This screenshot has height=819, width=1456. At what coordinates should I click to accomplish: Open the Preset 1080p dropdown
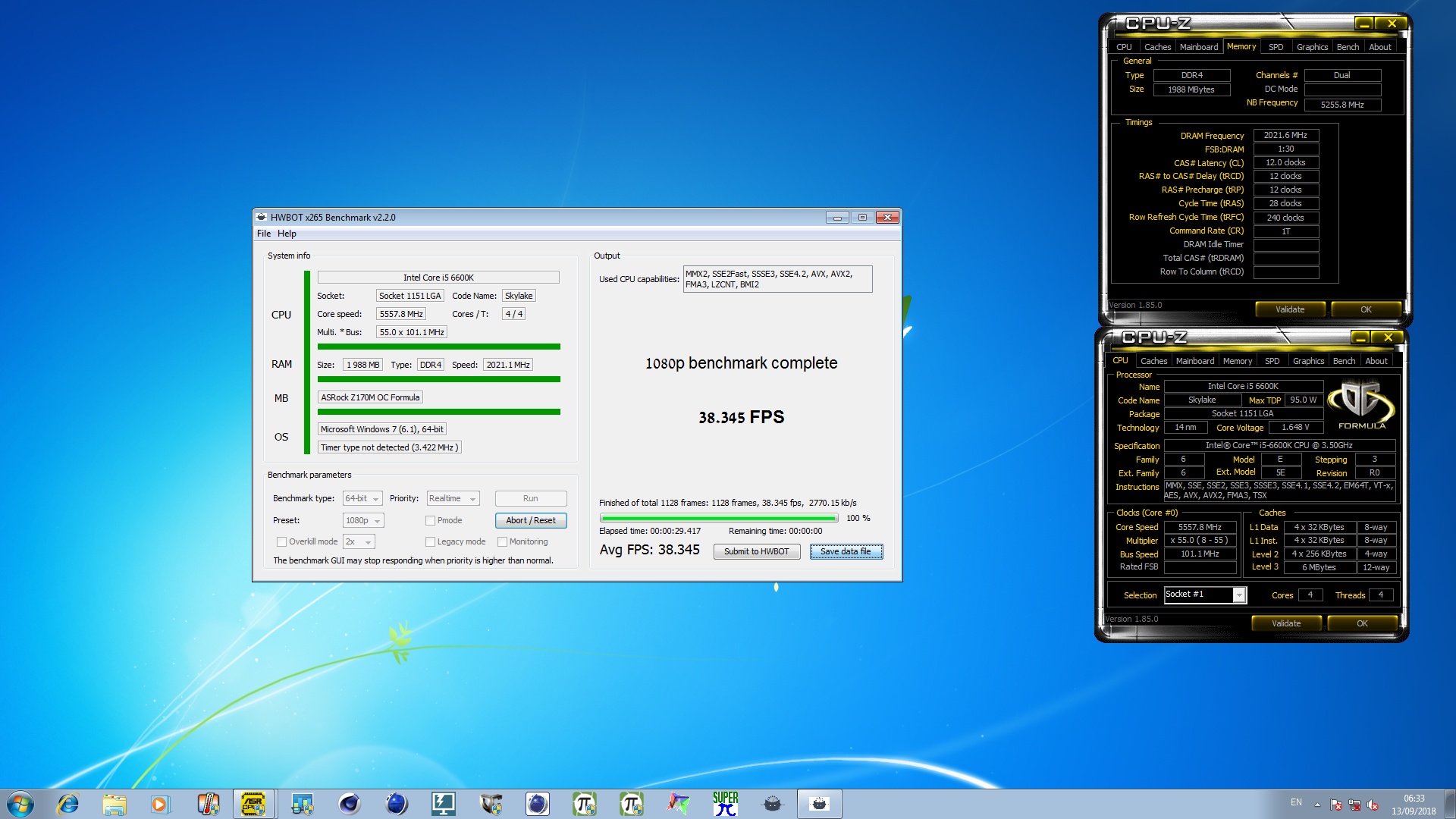click(x=363, y=520)
